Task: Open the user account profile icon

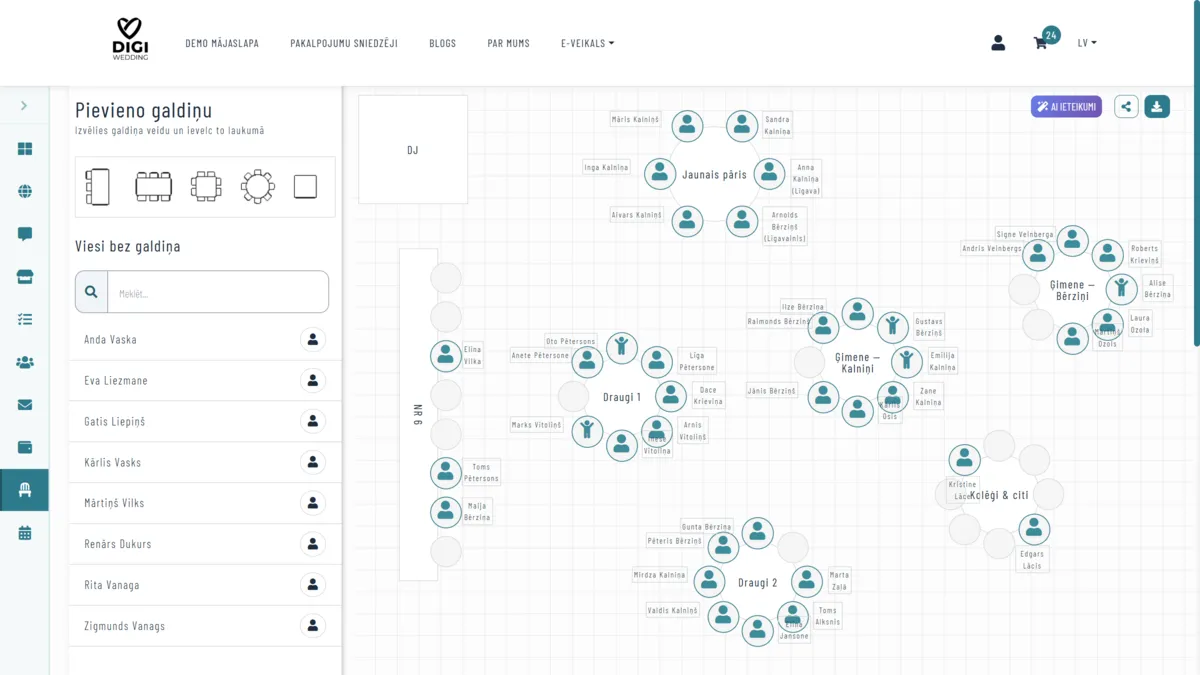Action: click(x=998, y=43)
